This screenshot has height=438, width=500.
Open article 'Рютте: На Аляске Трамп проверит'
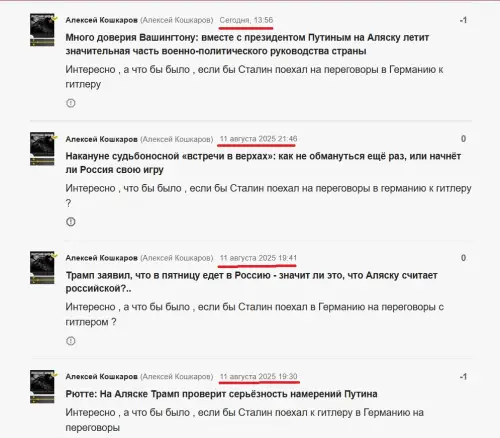[221, 394]
